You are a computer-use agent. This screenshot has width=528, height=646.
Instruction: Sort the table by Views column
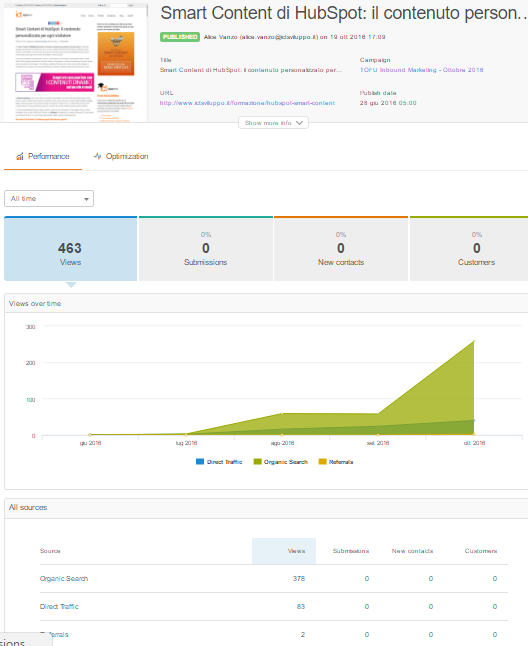pyautogui.click(x=284, y=551)
